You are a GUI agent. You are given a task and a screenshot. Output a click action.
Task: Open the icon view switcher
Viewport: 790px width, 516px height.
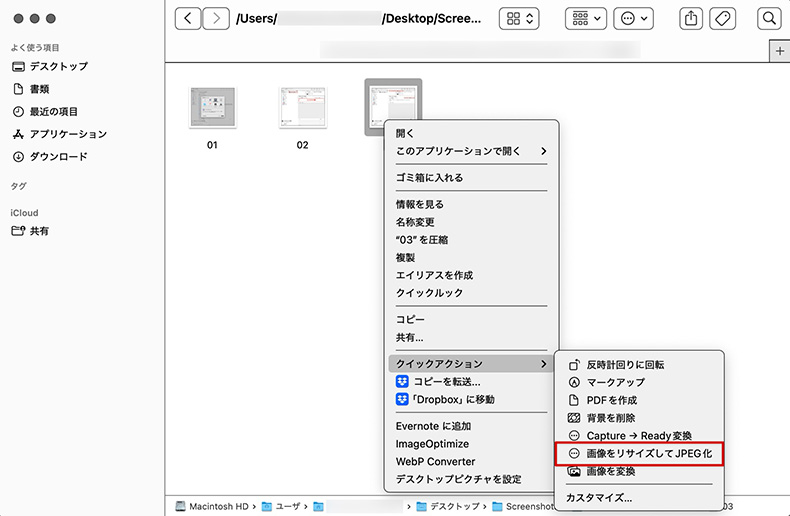coord(519,19)
